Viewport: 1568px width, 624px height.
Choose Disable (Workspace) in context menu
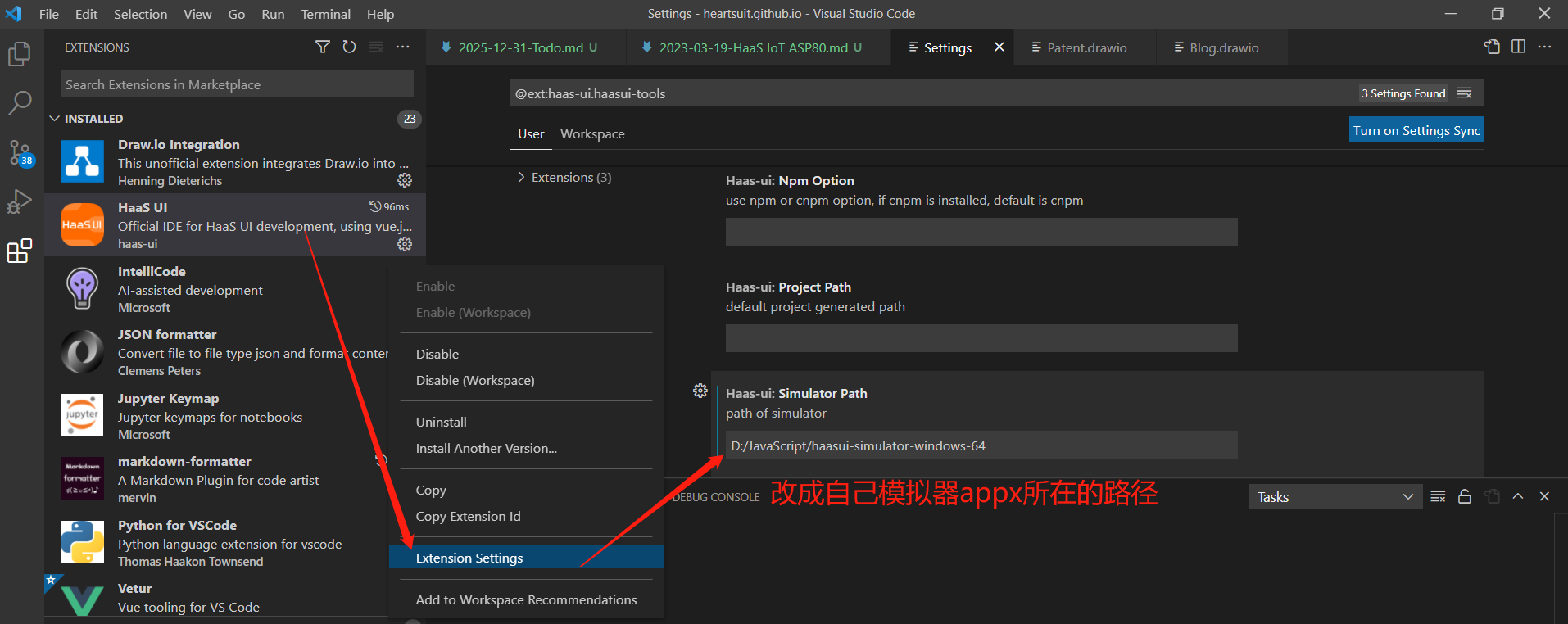tap(526, 380)
